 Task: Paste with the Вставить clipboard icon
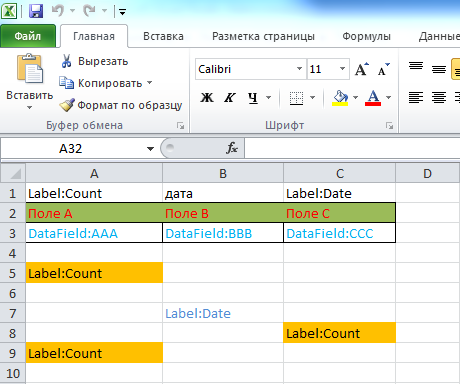click(x=30, y=69)
